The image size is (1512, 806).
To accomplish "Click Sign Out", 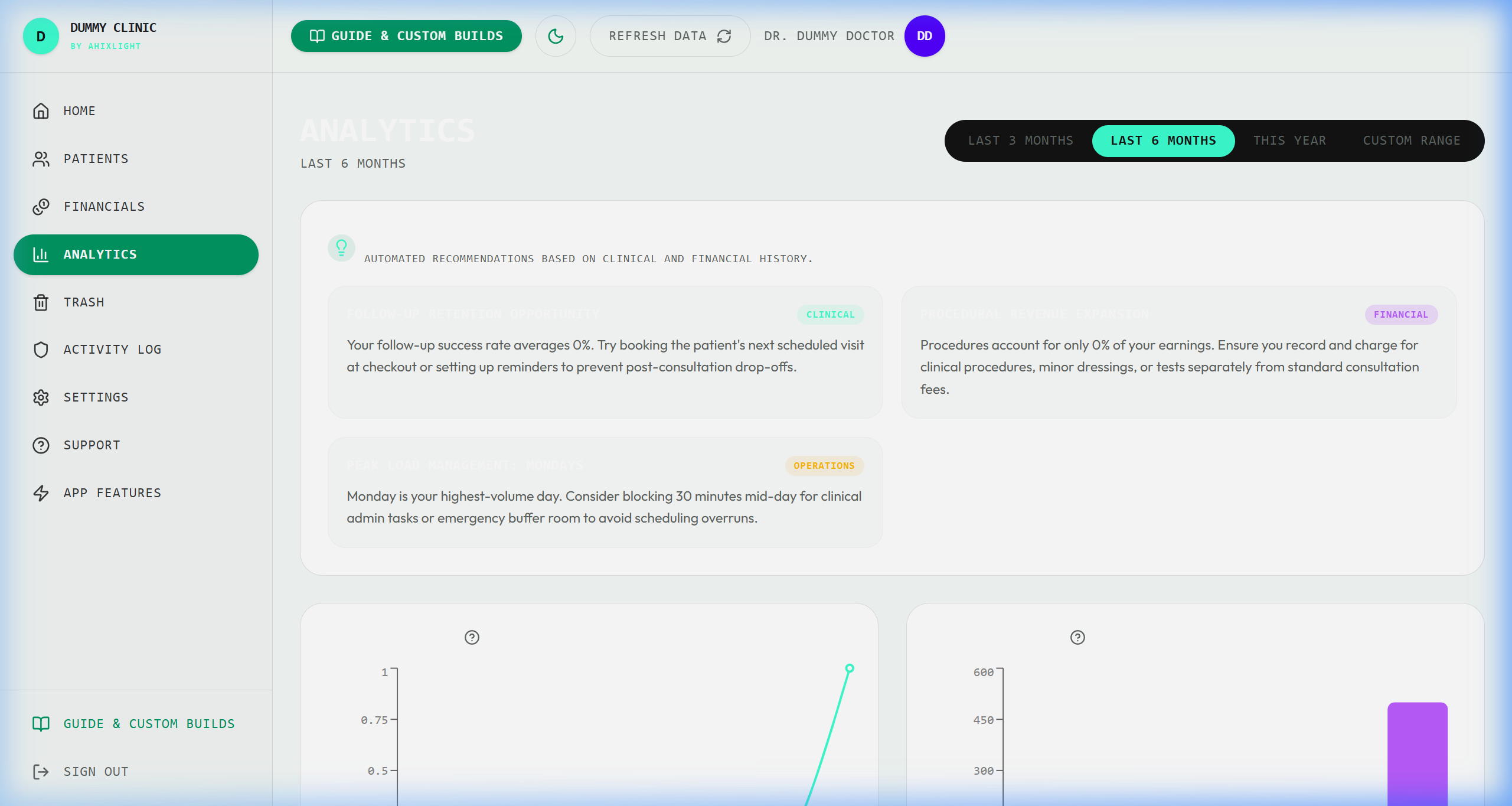I will tap(136, 772).
